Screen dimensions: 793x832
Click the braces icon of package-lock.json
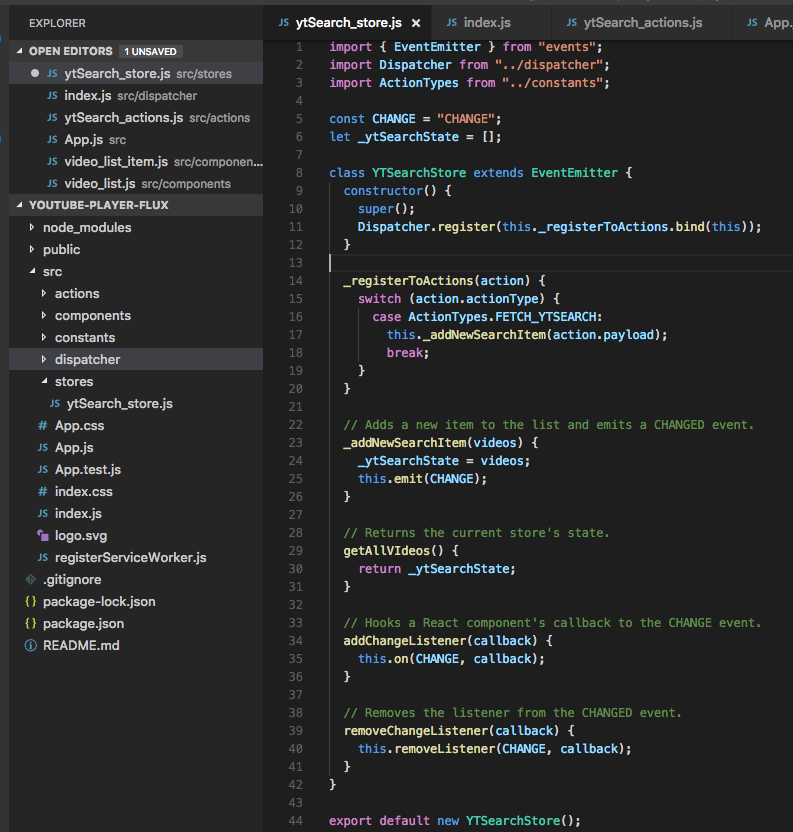pos(31,601)
